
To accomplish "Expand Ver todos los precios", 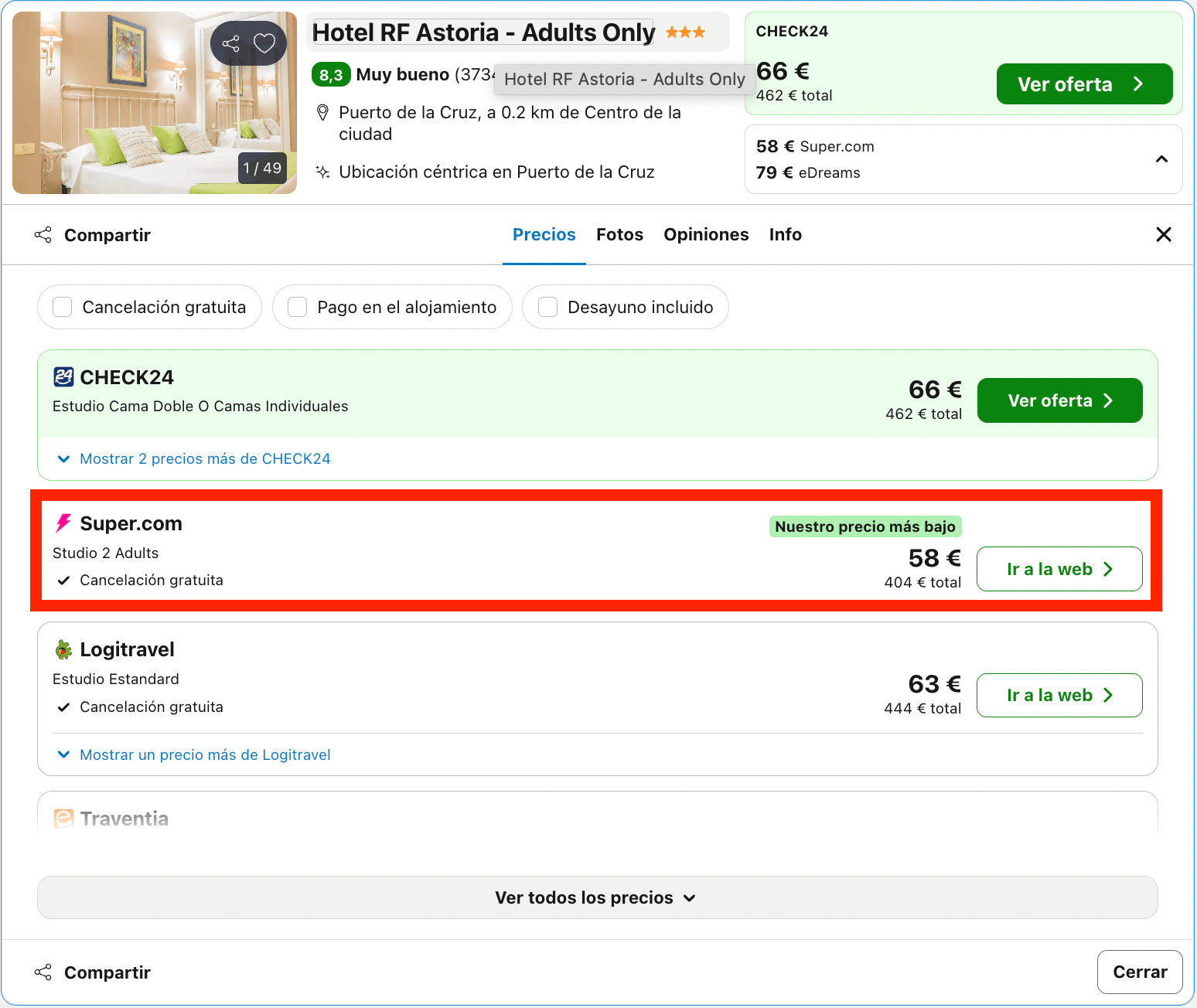I will point(598,897).
